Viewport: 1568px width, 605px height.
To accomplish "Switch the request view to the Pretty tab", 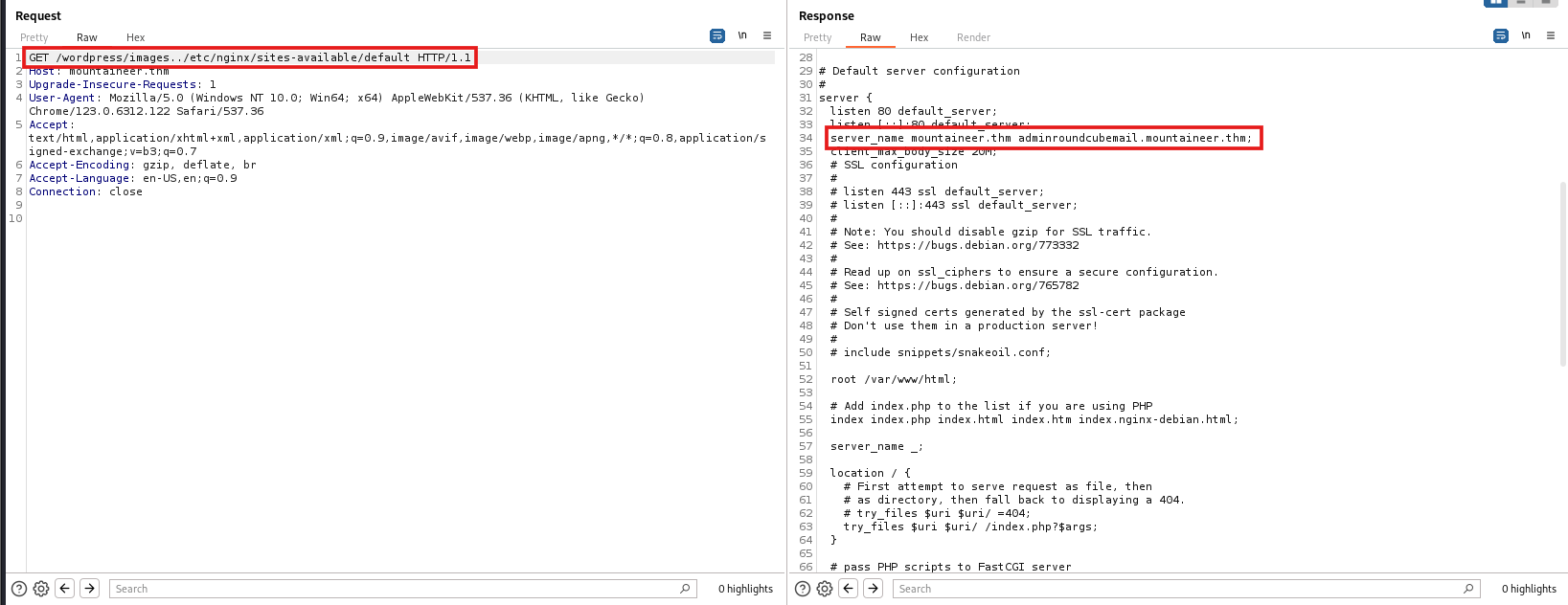I will 34,37.
